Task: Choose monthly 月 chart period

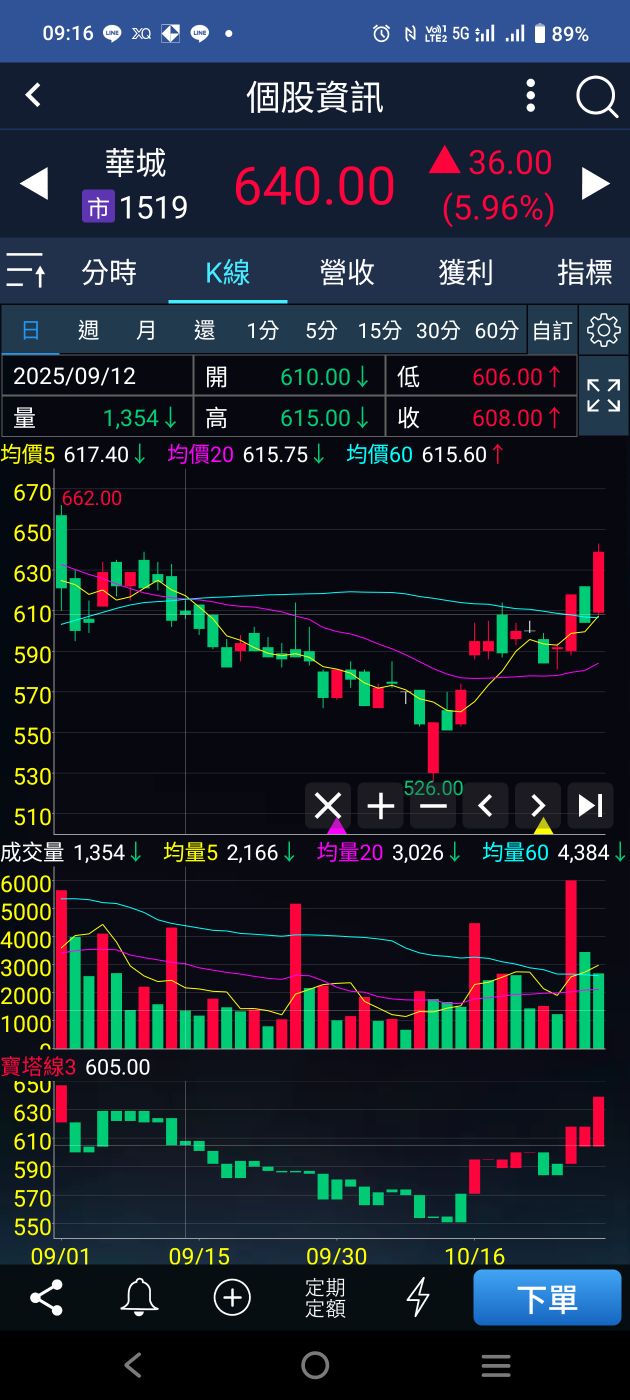Action: point(146,330)
